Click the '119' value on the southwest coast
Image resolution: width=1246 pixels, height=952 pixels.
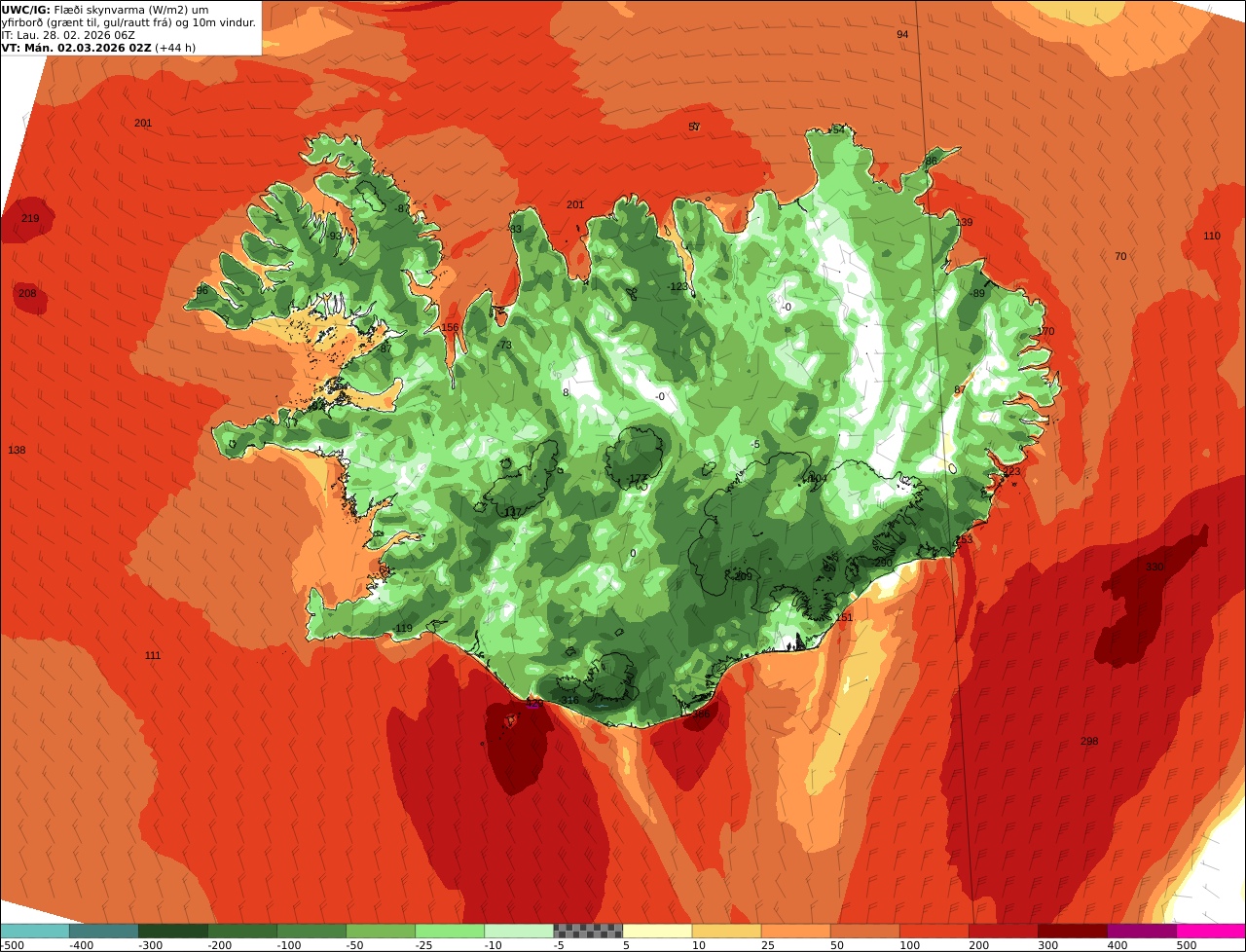(404, 628)
